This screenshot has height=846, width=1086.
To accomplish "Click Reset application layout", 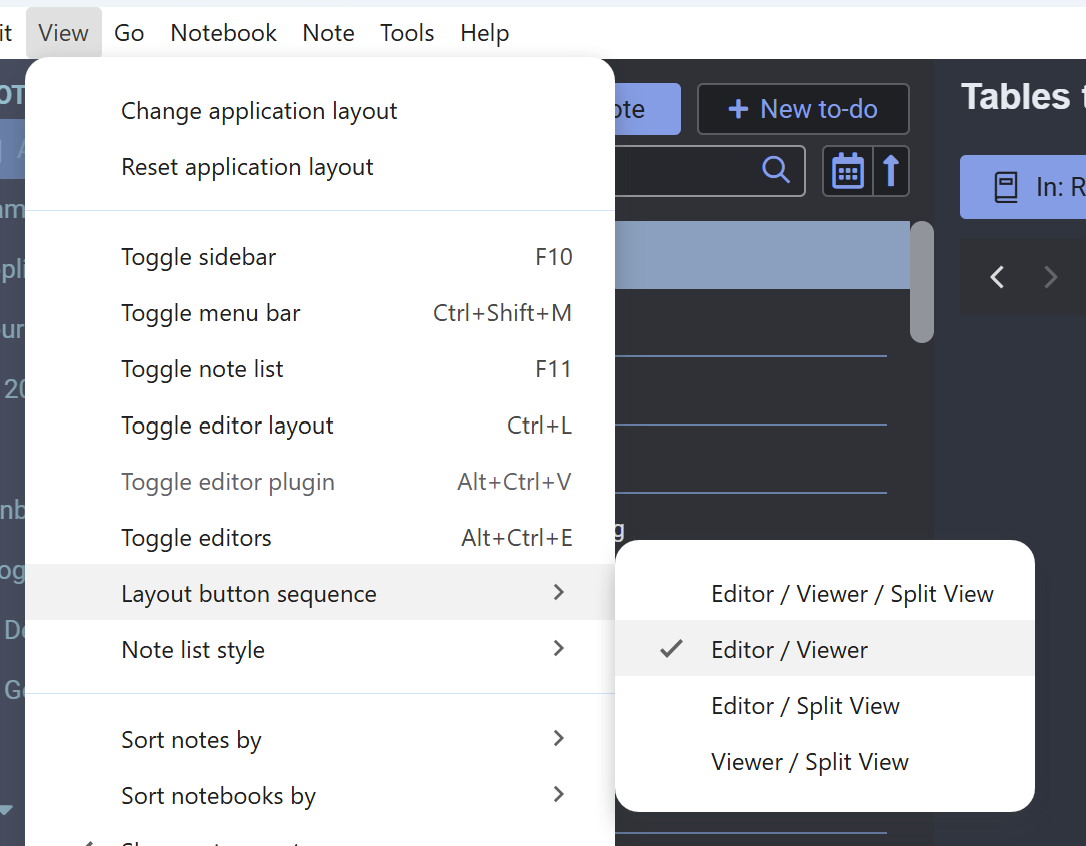I will point(247,167).
